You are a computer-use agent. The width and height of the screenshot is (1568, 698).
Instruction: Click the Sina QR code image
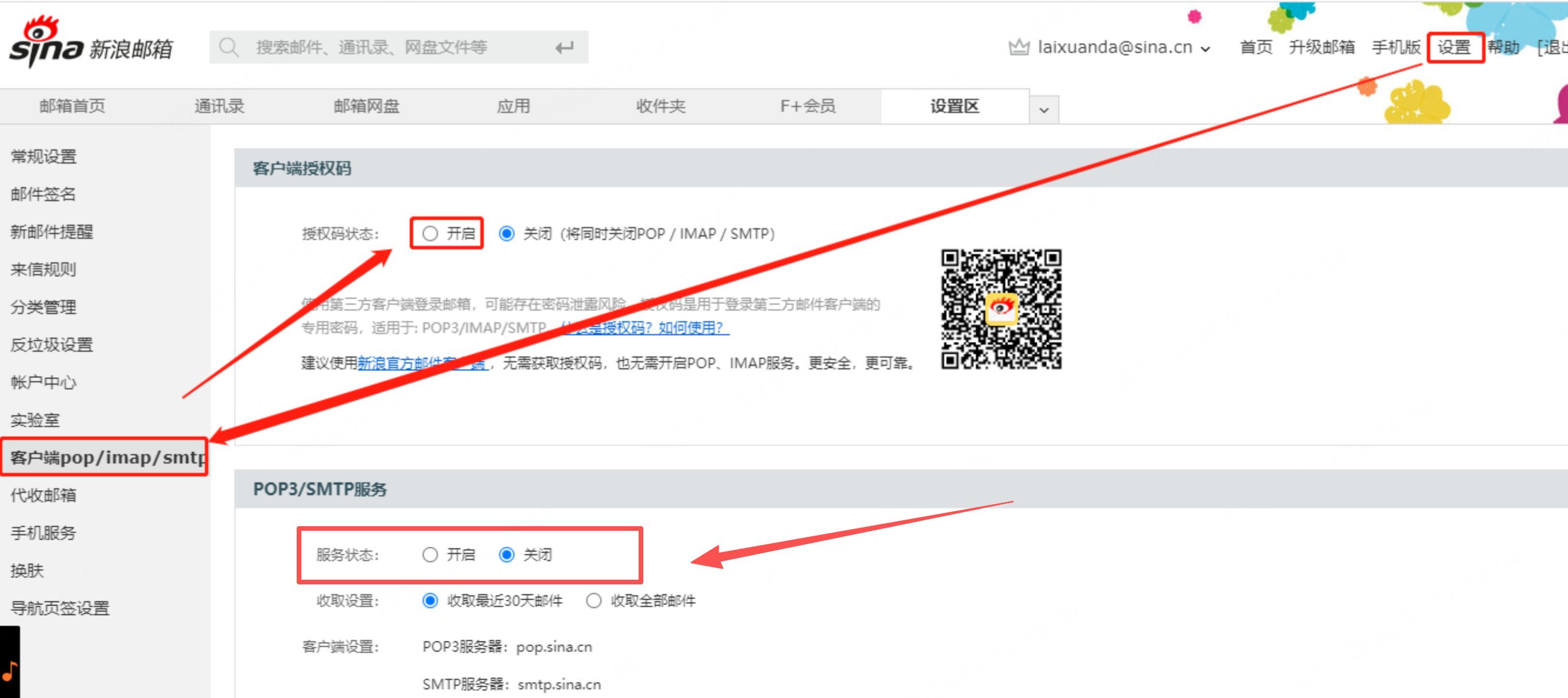point(1001,308)
